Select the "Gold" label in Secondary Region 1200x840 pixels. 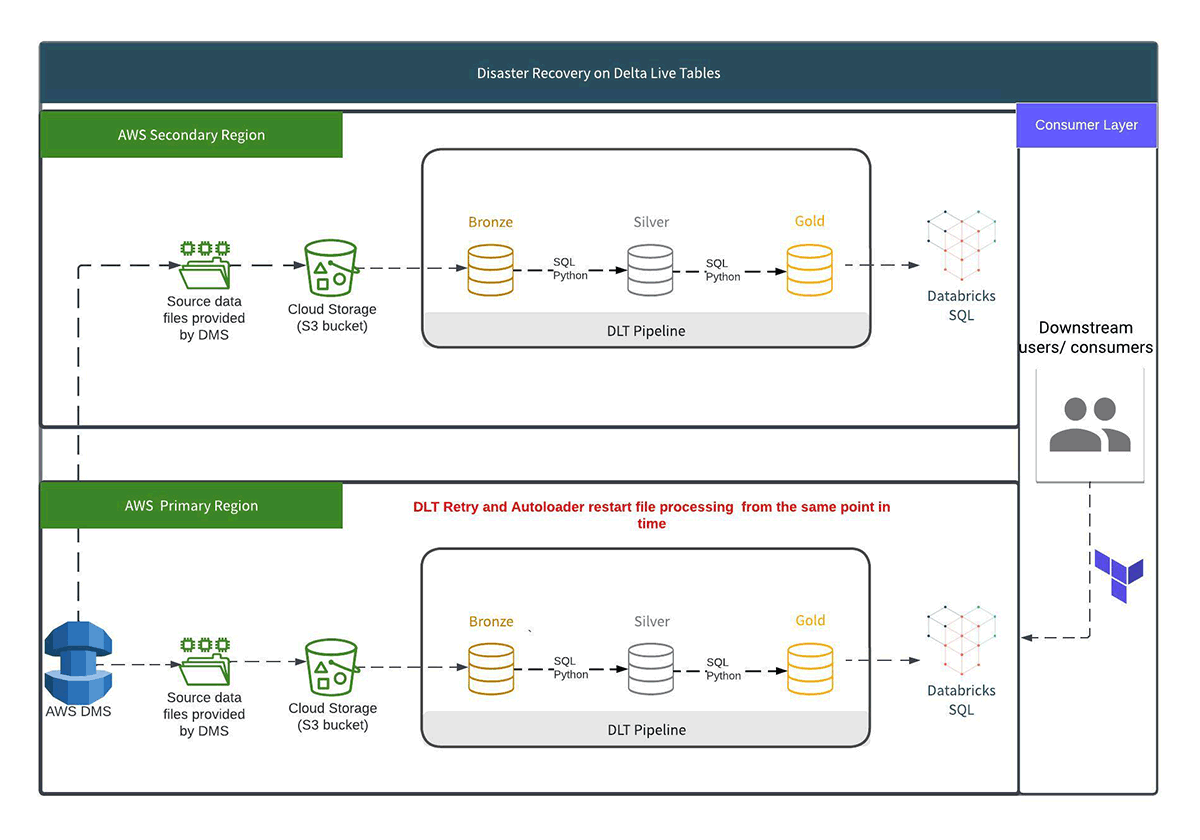[x=810, y=221]
